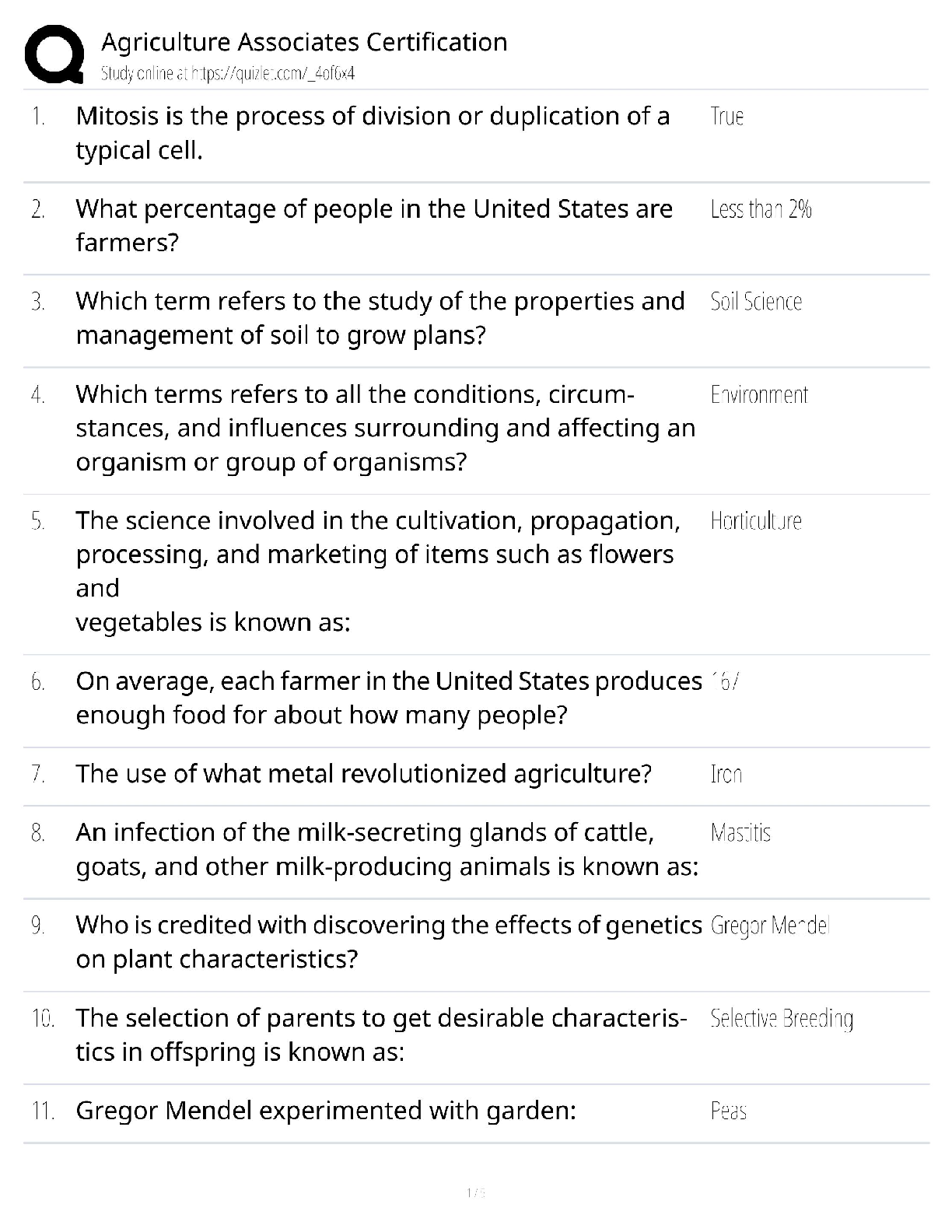The width and height of the screenshot is (952, 1232).
Task: Select the "Selective Breeding" answer
Action: (782, 1018)
